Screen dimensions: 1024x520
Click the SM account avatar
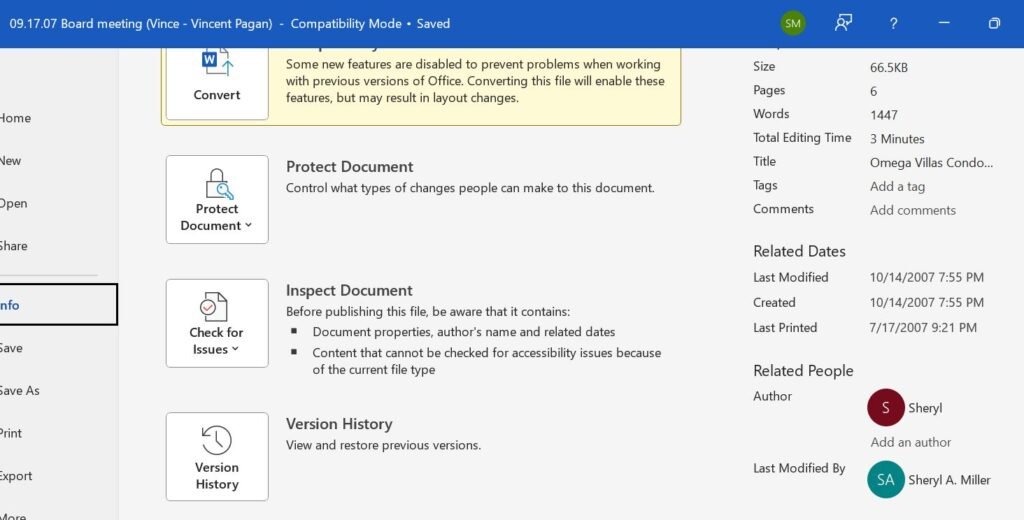pos(793,23)
